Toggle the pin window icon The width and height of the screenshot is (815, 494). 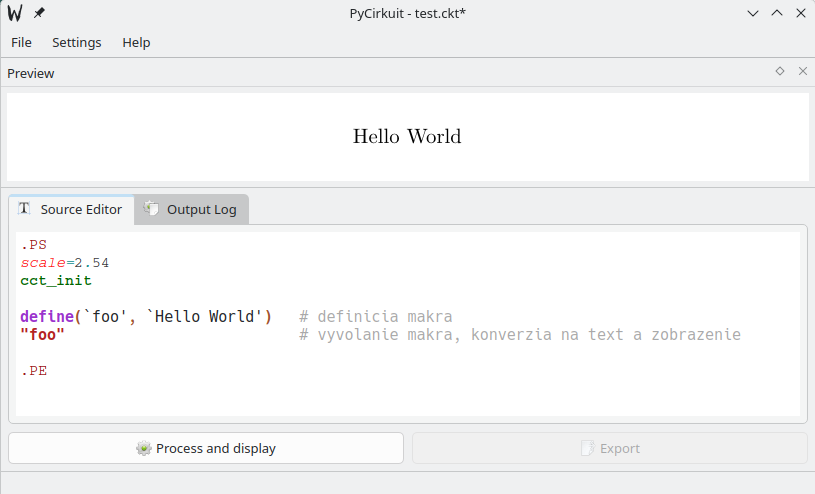tap(39, 13)
